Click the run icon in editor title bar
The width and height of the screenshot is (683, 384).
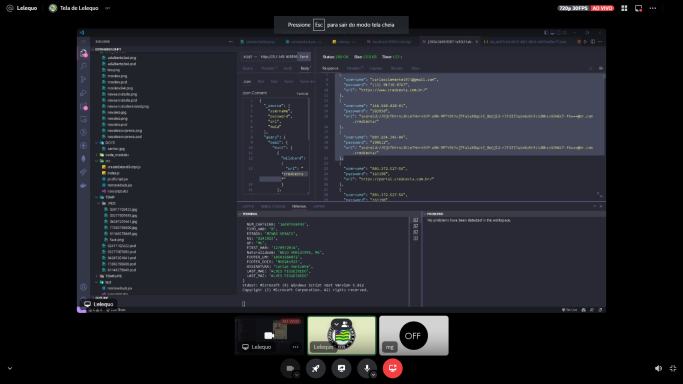(x=585, y=42)
